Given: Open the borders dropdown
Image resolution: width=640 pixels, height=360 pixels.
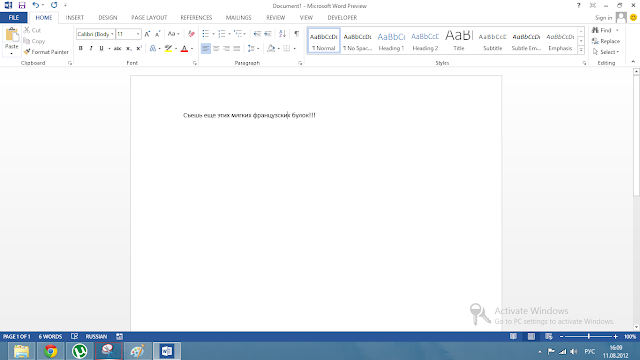Looking at the screenshot, I should [294, 49].
